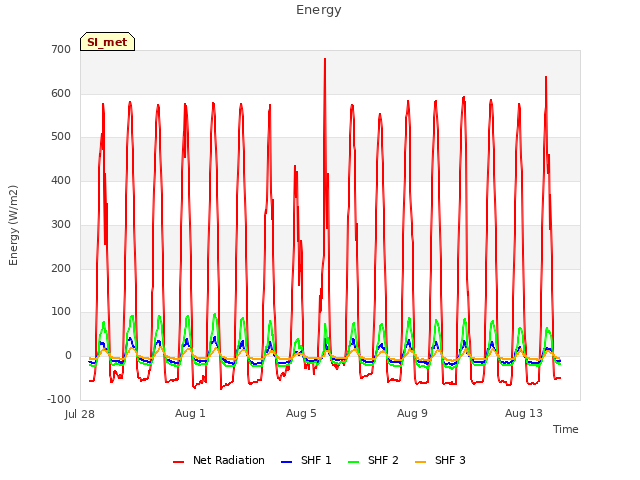Click the 200 y-axis tick label

coord(61,269)
